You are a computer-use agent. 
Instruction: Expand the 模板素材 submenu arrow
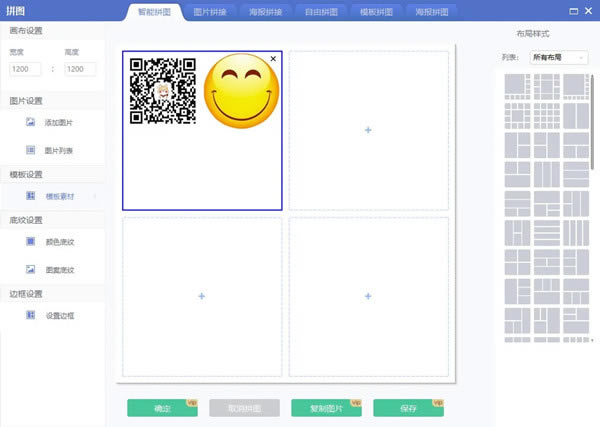(95, 196)
